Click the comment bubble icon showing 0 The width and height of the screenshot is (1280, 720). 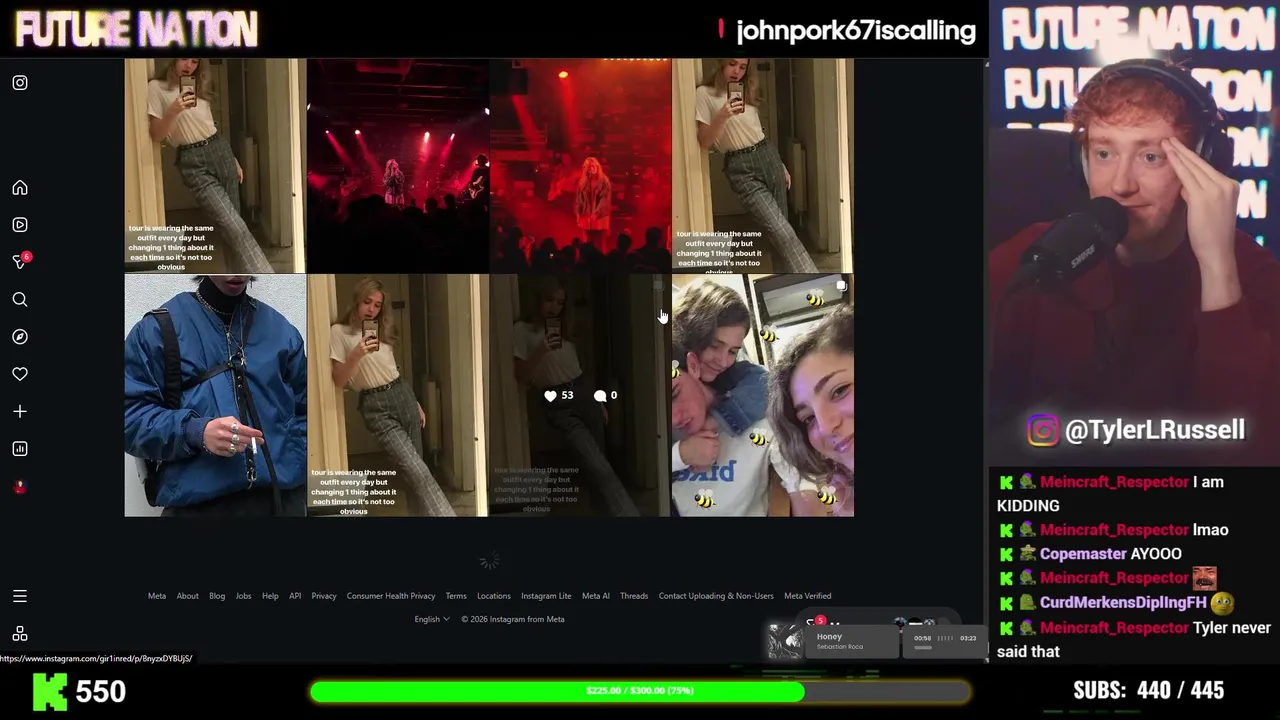pos(600,396)
